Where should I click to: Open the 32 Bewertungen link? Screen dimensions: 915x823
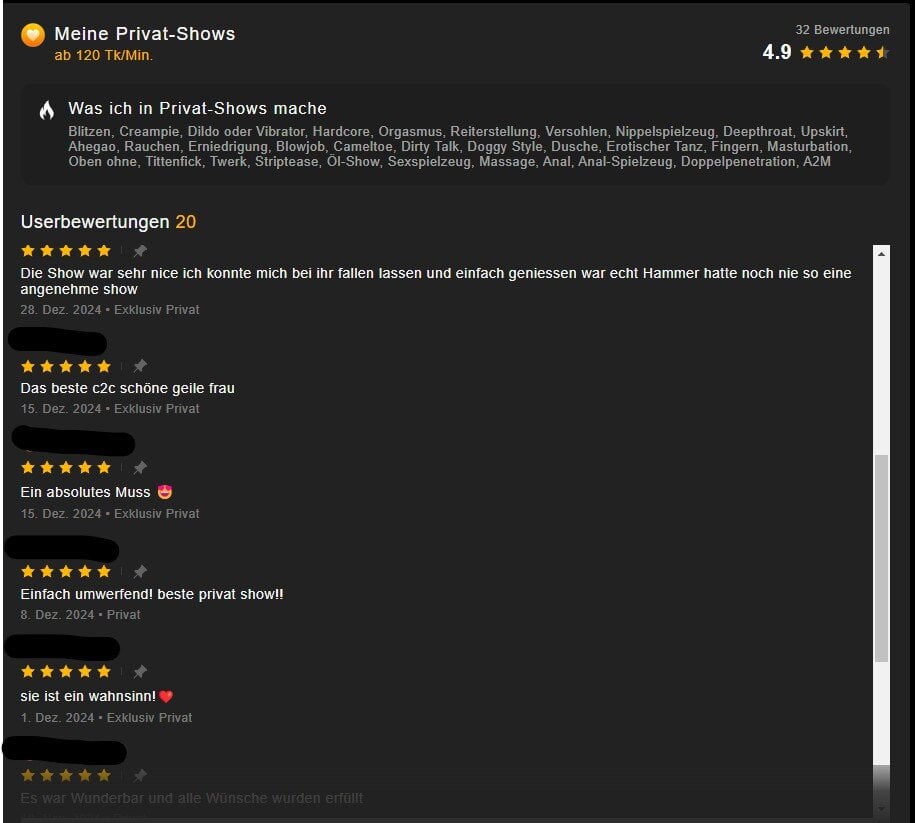click(842, 30)
